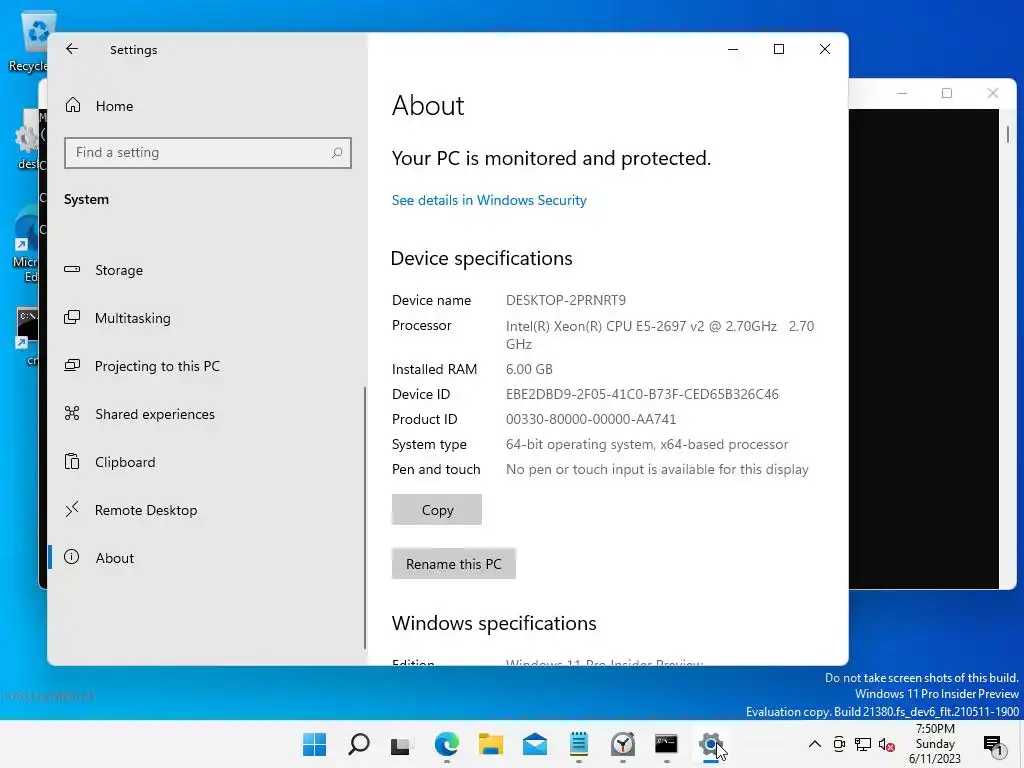The image size is (1024, 768).
Task: Select the Microsoft Edge desktop shortcut
Action: point(26,245)
